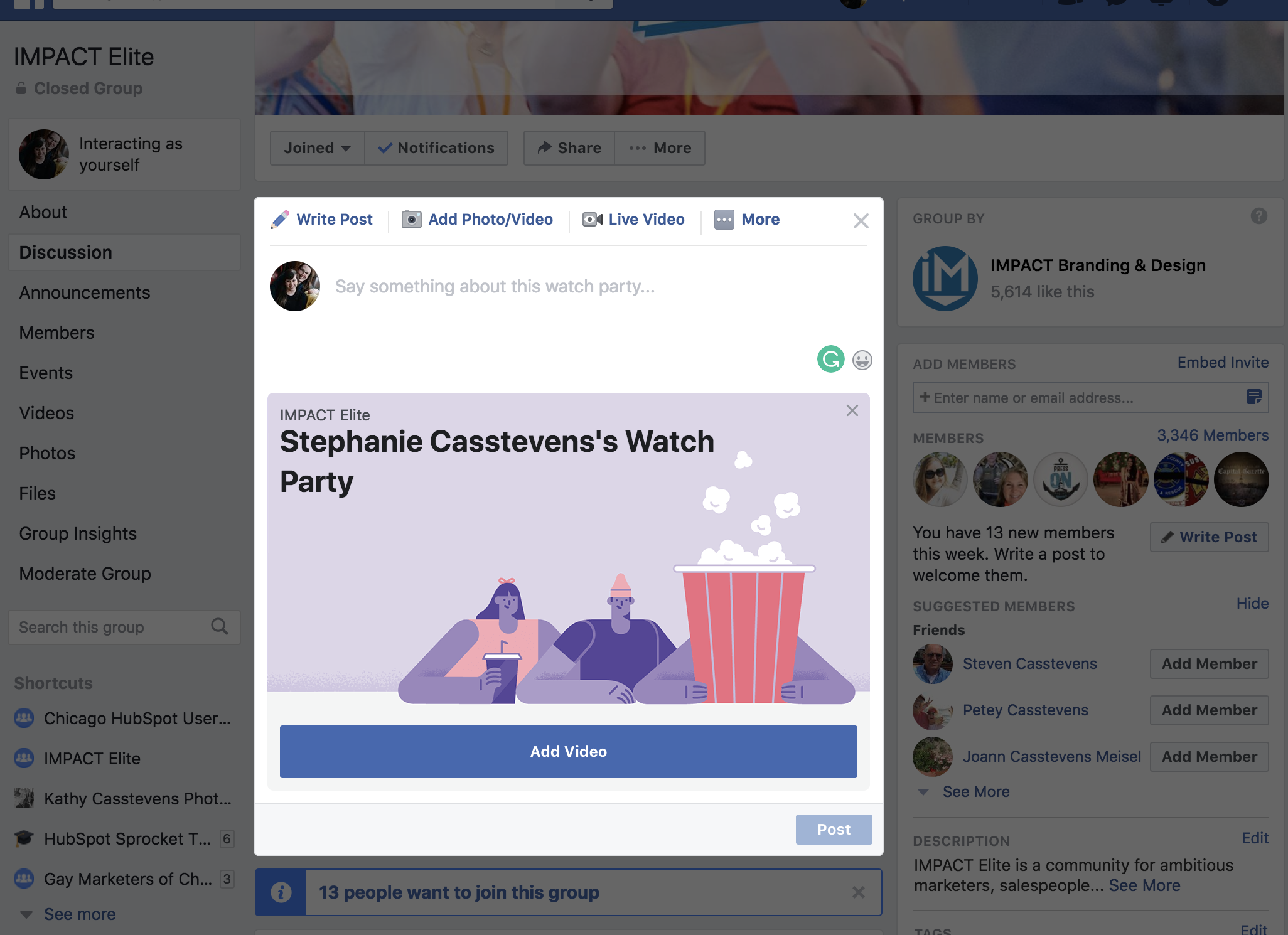This screenshot has width=1288, height=935.
Task: Switch to the Live Video tab
Action: [633, 220]
